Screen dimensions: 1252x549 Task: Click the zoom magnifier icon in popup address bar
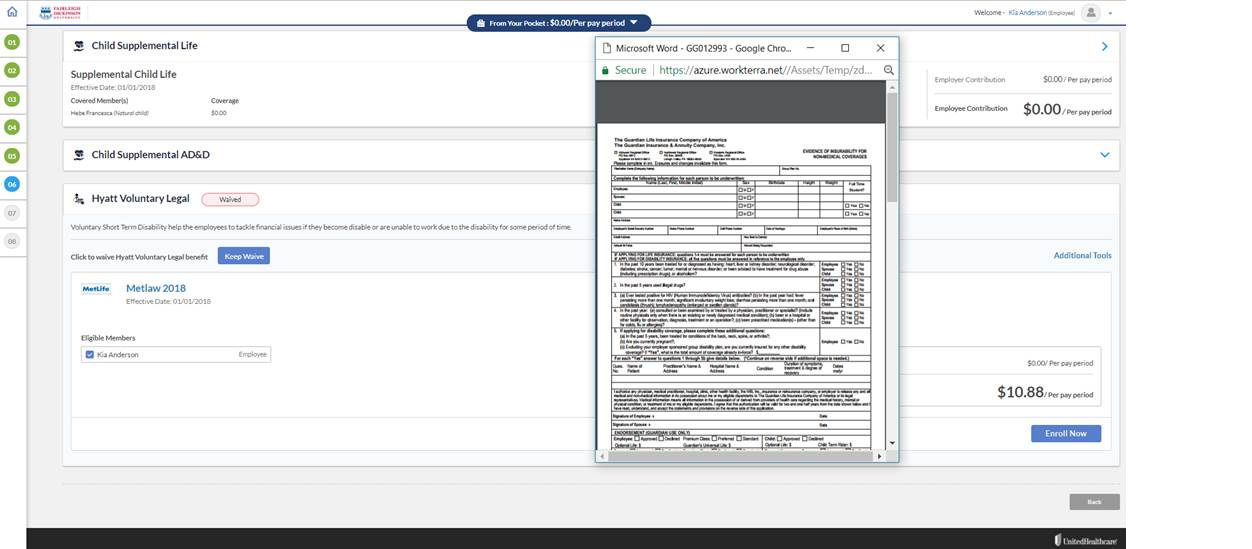(888, 70)
